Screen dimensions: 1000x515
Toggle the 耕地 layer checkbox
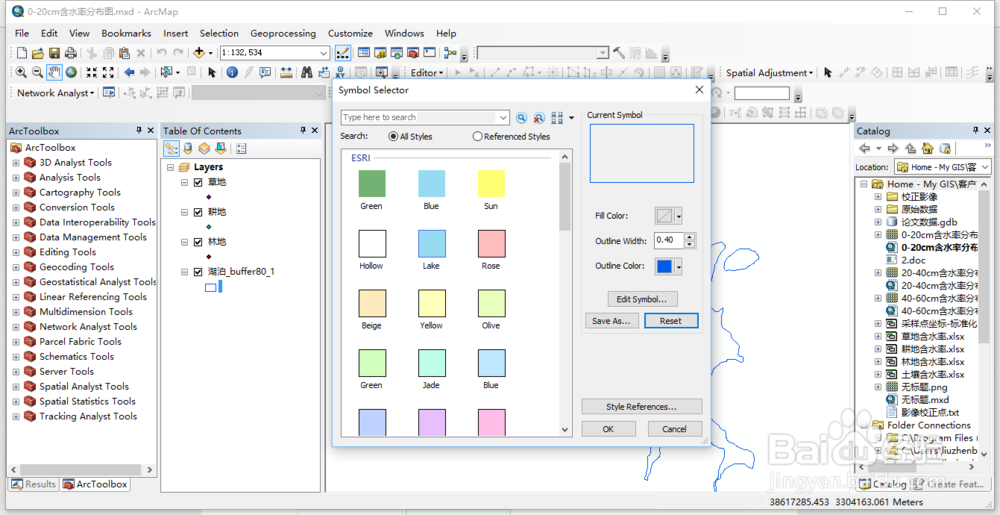click(x=198, y=212)
